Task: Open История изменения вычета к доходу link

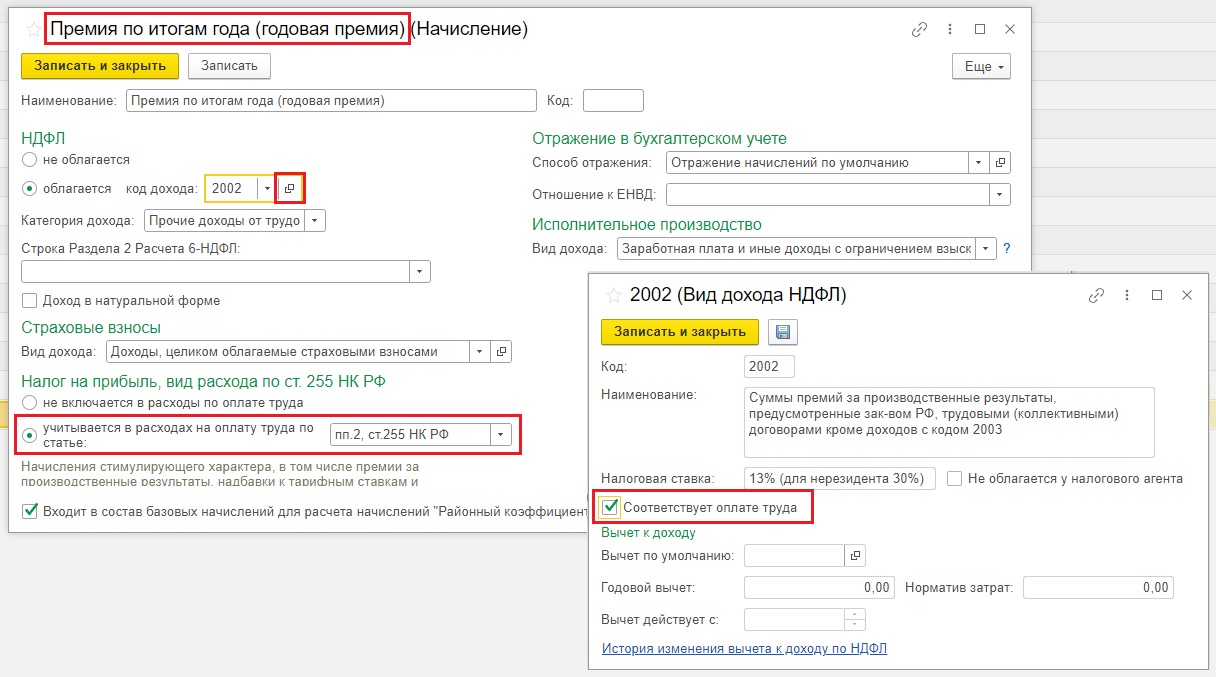Action: 744,649
